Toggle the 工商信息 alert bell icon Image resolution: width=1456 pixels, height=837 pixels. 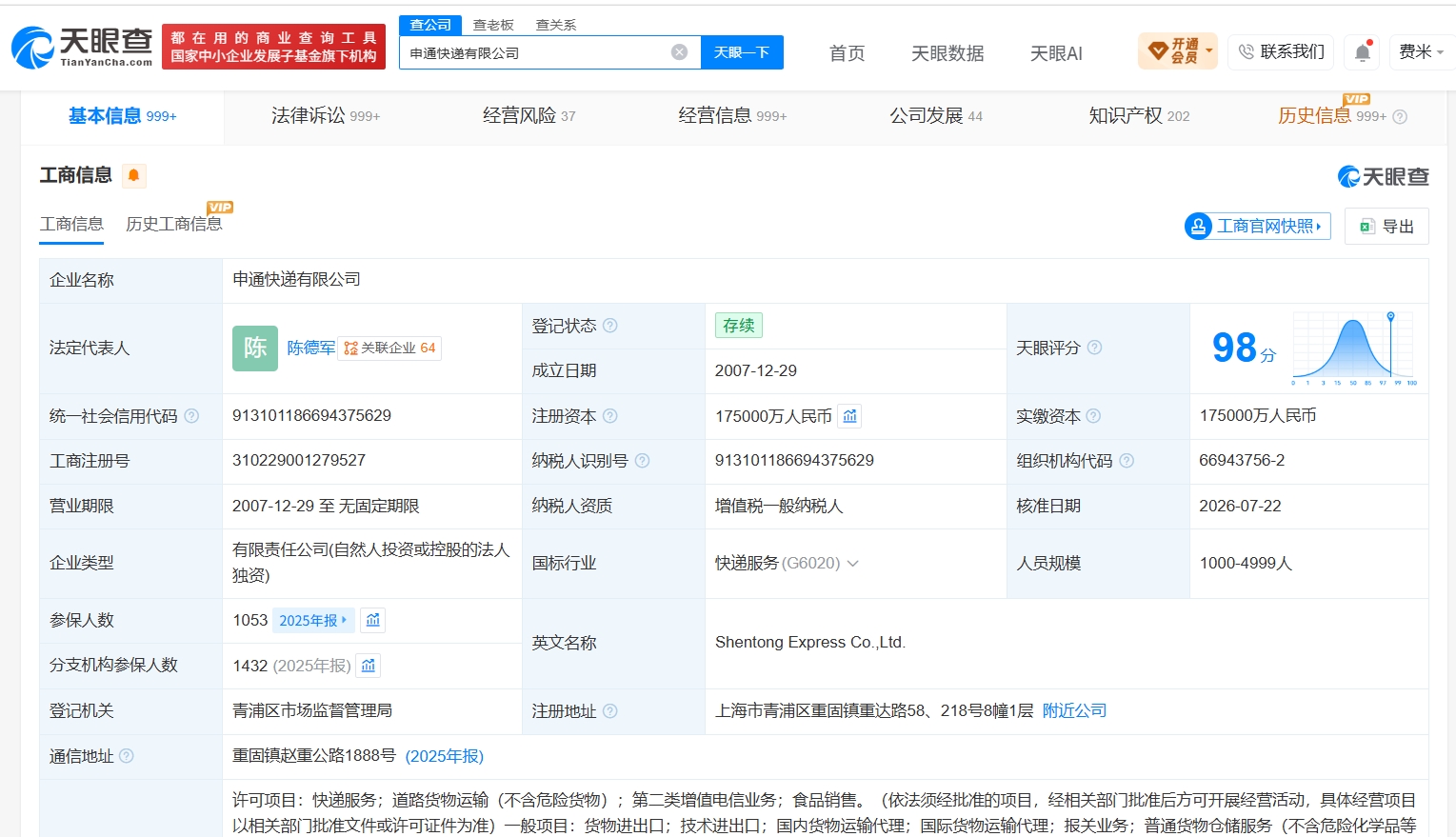[x=134, y=175]
